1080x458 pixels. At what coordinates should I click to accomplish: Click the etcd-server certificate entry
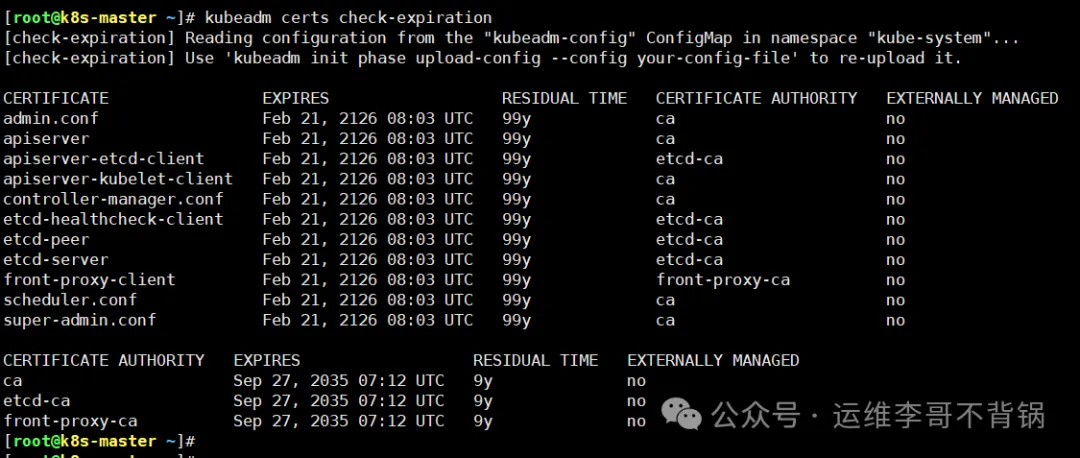point(56,259)
